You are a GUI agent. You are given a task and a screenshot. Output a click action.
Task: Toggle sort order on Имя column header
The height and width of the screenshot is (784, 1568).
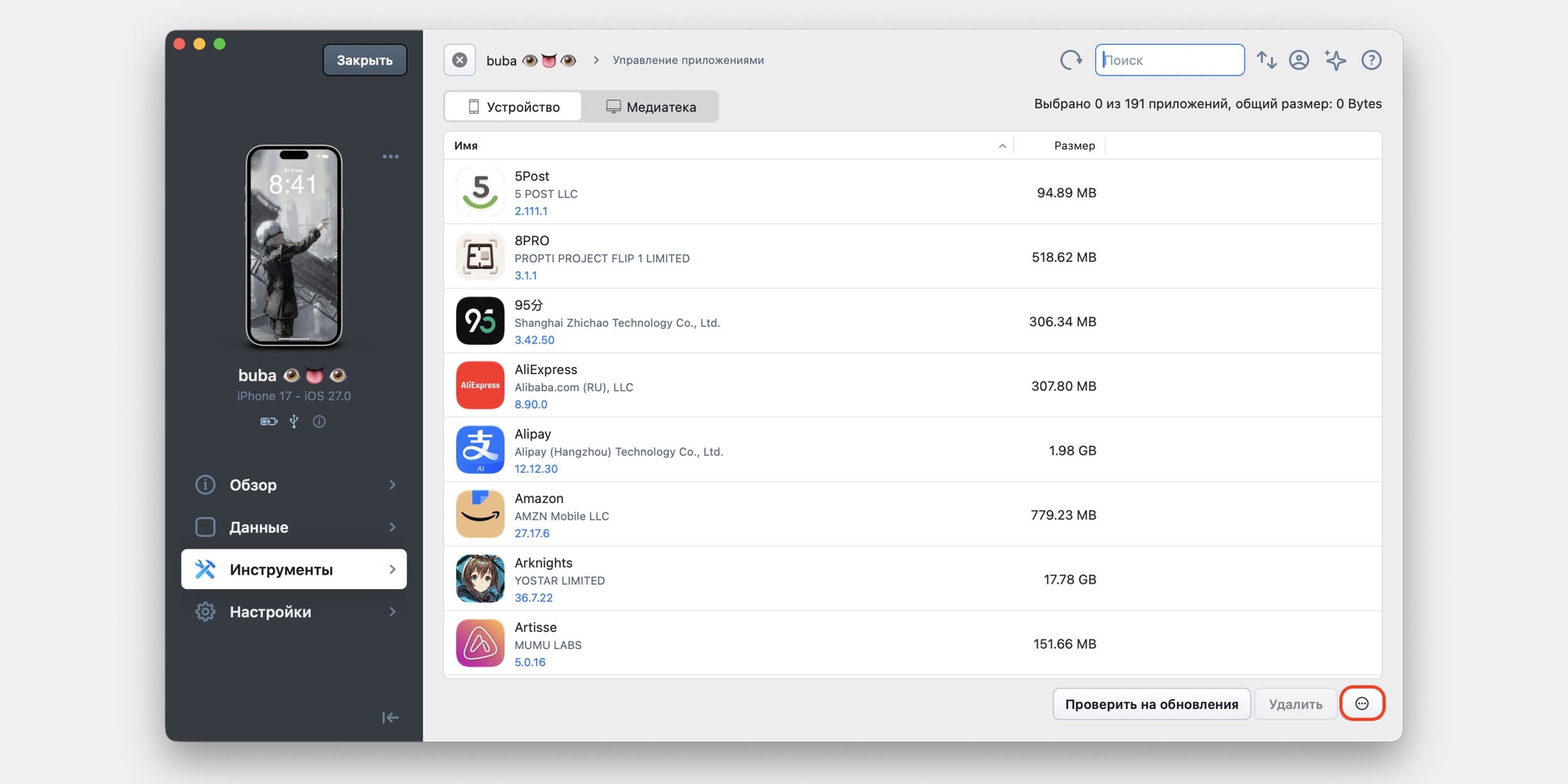click(x=729, y=146)
